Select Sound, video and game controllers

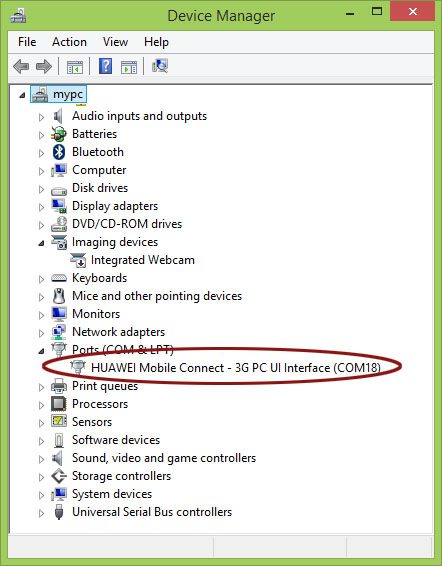[164, 458]
